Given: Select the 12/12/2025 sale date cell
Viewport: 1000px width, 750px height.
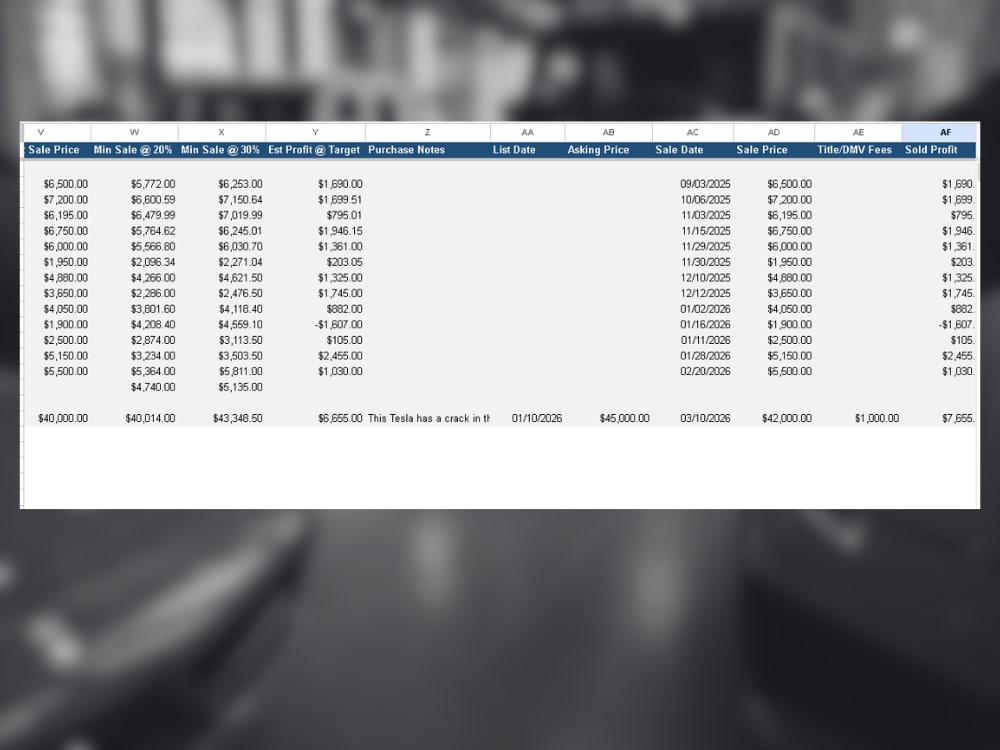Looking at the screenshot, I should 693,293.
